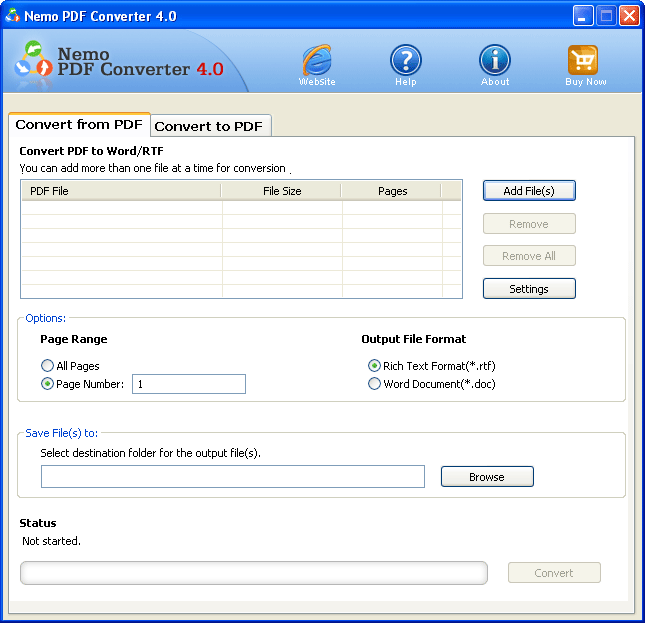Screen dimensions: 645x623
Task: Choose Word Document (*.doc) output
Action: pyautogui.click(x=374, y=384)
